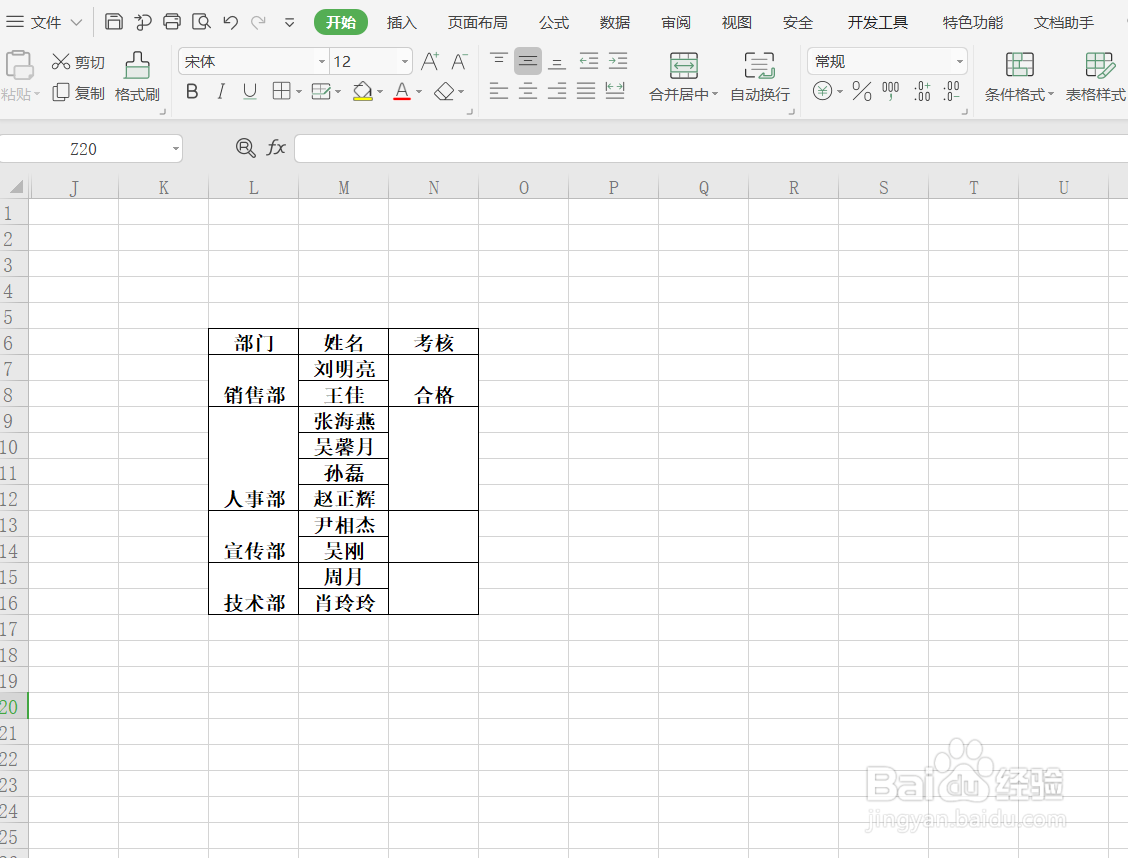The width and height of the screenshot is (1128, 858).
Task: Click Merge and Center icon
Action: pyautogui.click(x=683, y=65)
